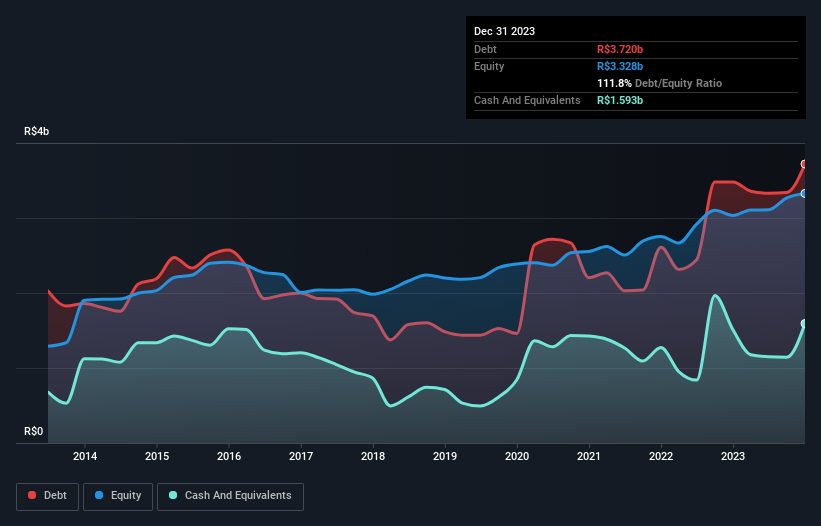Select the 2016 x-axis label

[x=229, y=456]
